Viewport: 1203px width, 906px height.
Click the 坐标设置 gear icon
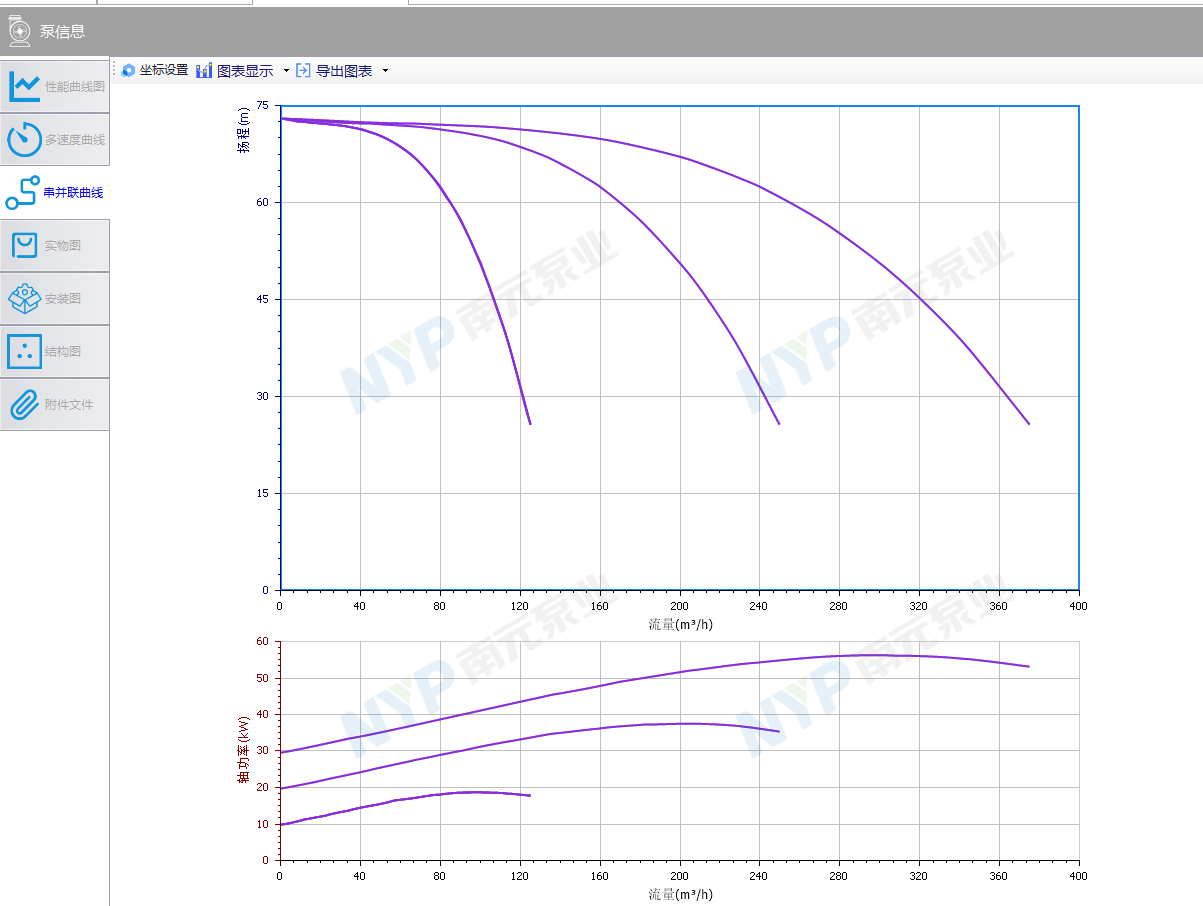point(128,70)
